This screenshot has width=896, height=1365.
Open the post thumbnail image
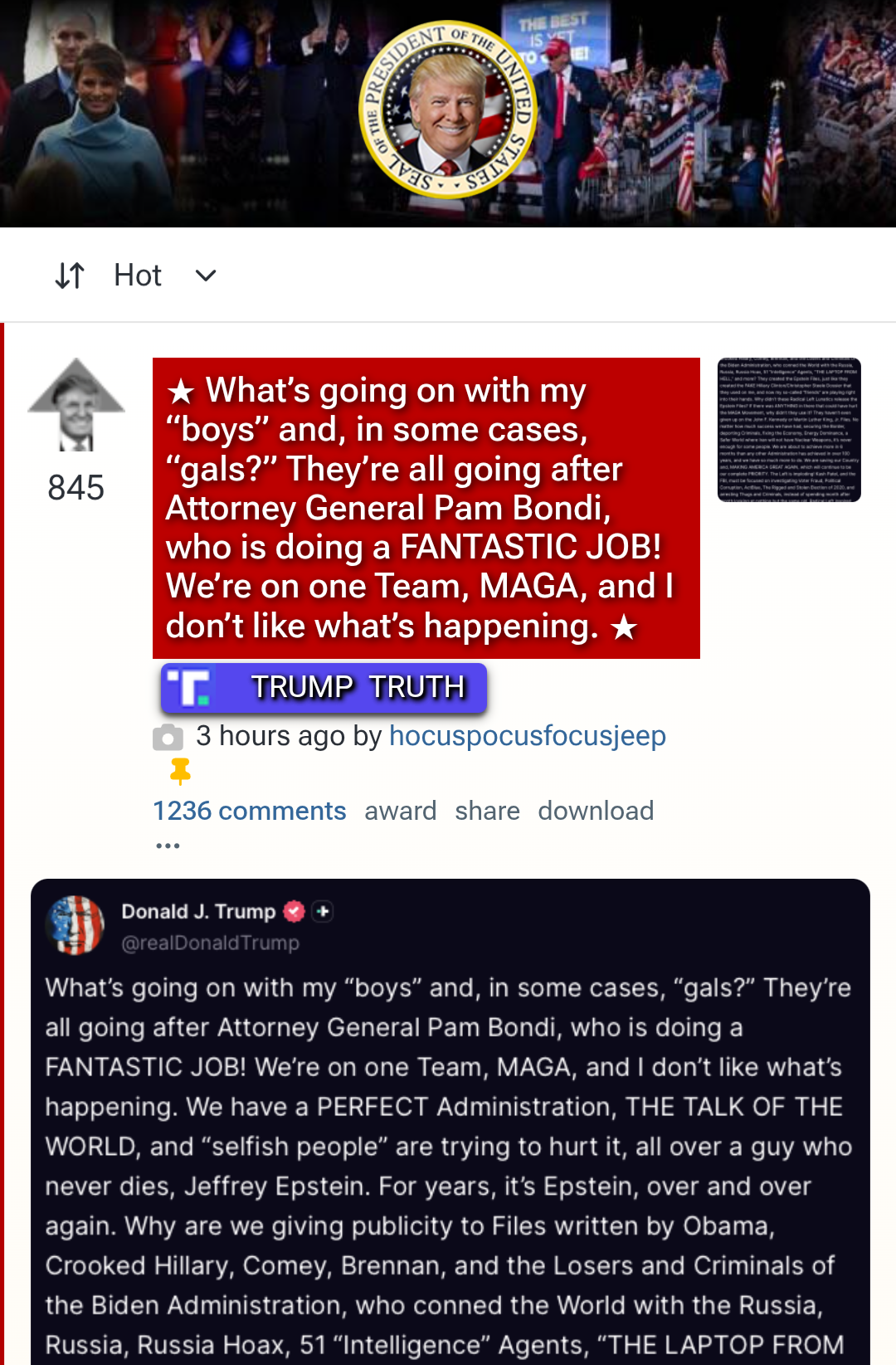tap(789, 430)
